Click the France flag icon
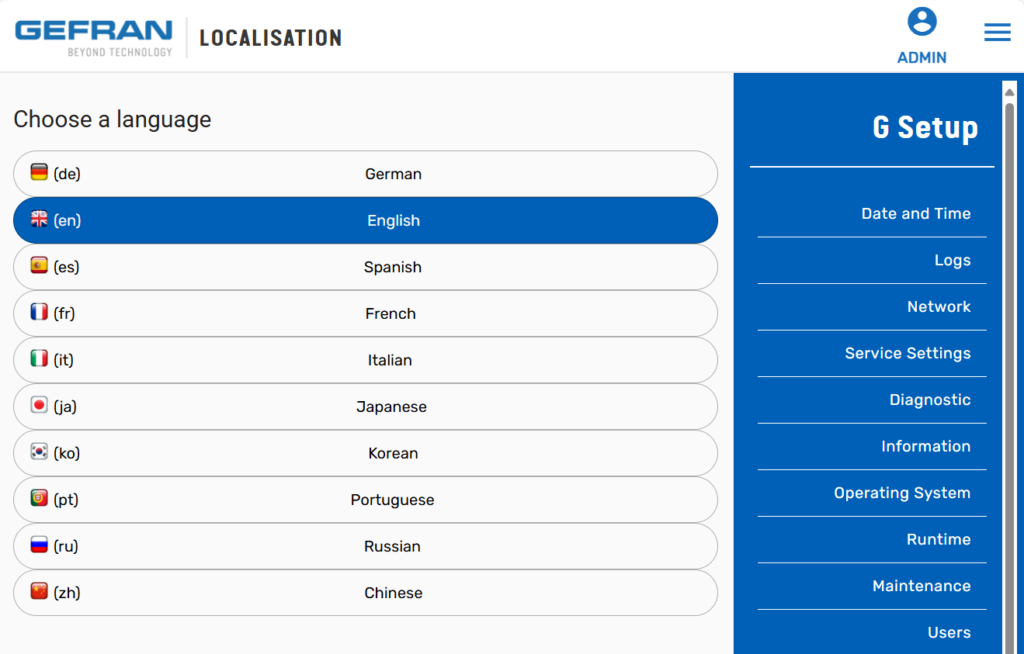The width and height of the screenshot is (1024, 654). point(39,312)
